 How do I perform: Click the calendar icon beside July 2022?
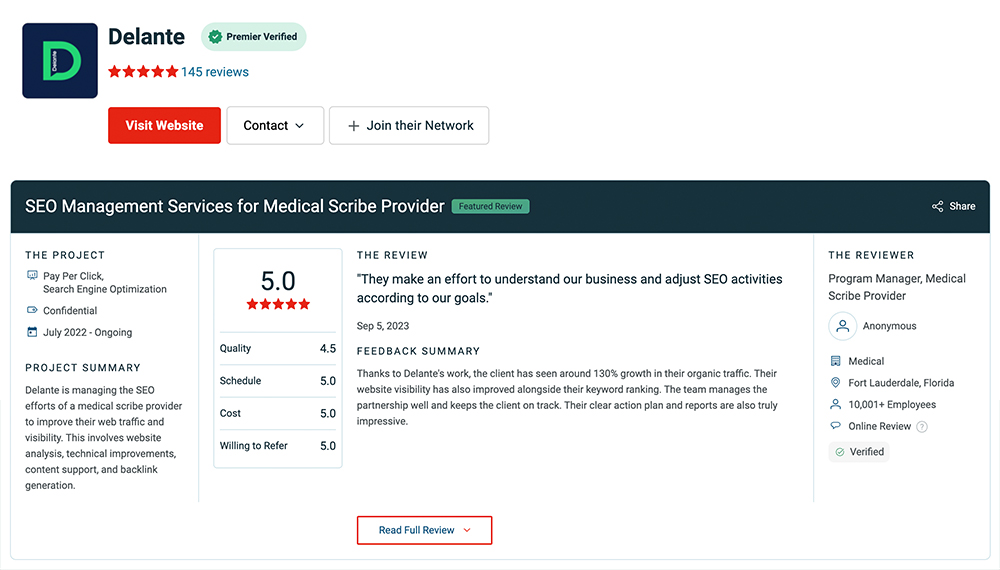tap(32, 332)
